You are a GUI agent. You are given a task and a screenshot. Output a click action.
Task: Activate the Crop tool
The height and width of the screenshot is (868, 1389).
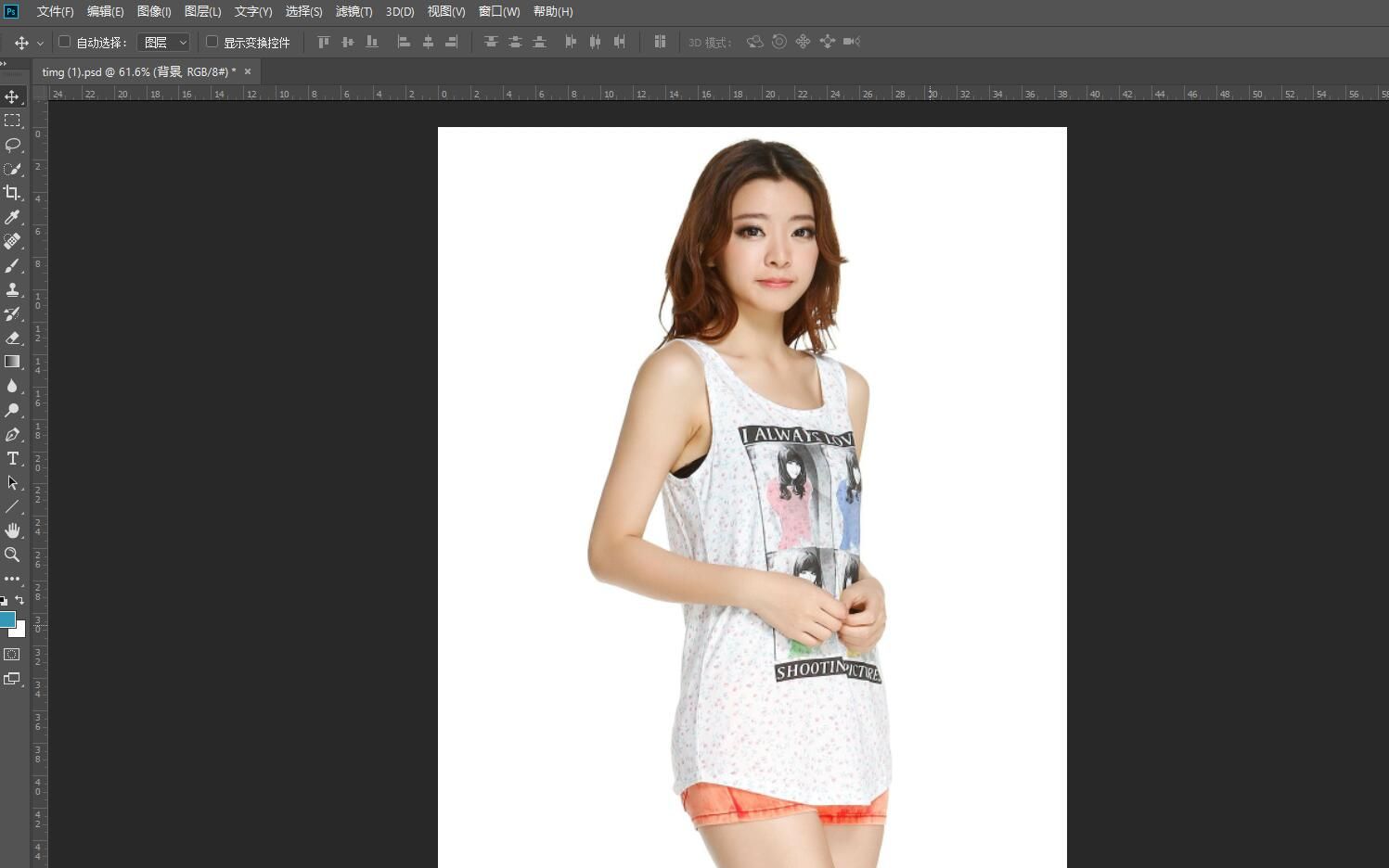13,193
